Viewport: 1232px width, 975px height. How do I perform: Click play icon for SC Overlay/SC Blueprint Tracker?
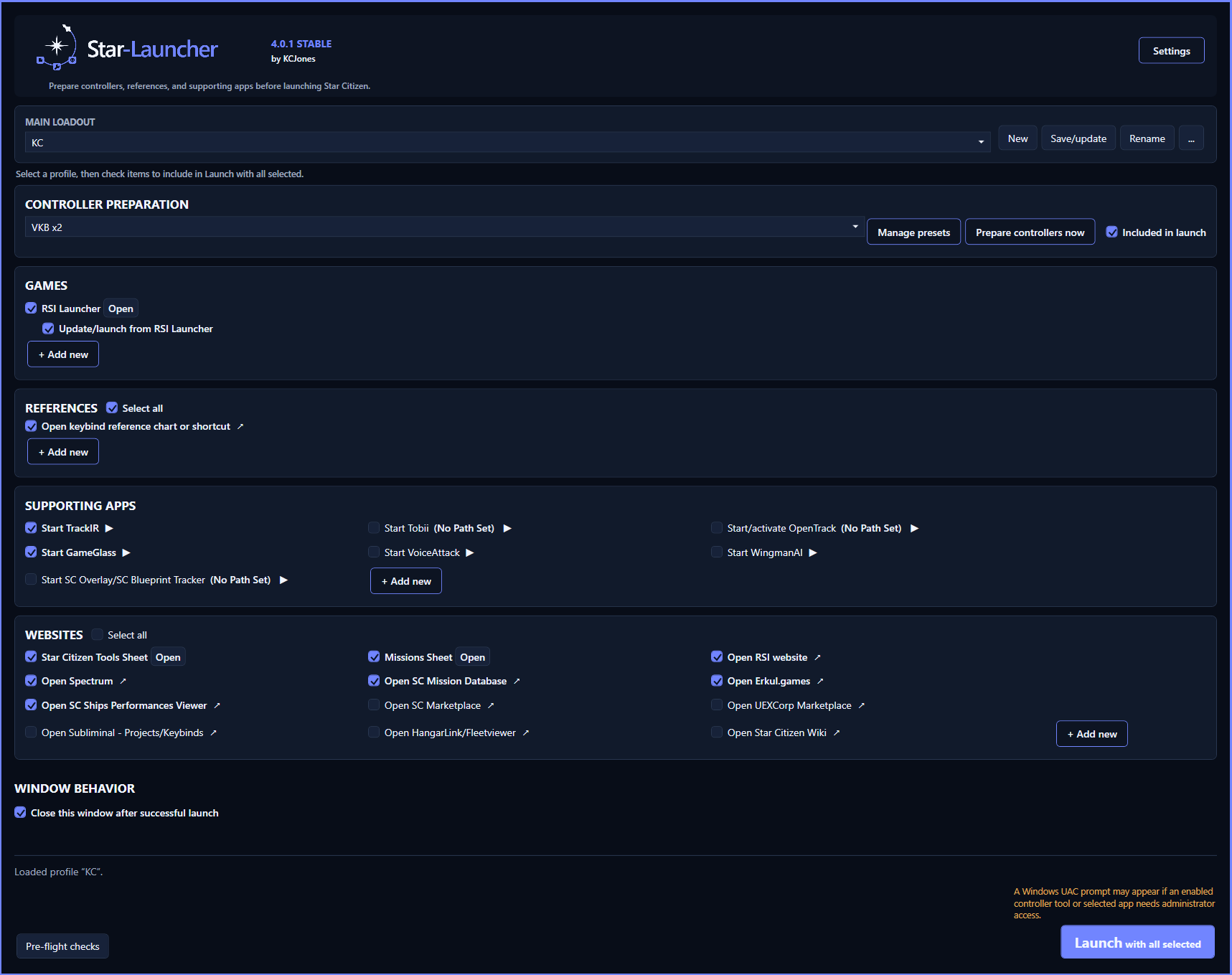pos(283,580)
